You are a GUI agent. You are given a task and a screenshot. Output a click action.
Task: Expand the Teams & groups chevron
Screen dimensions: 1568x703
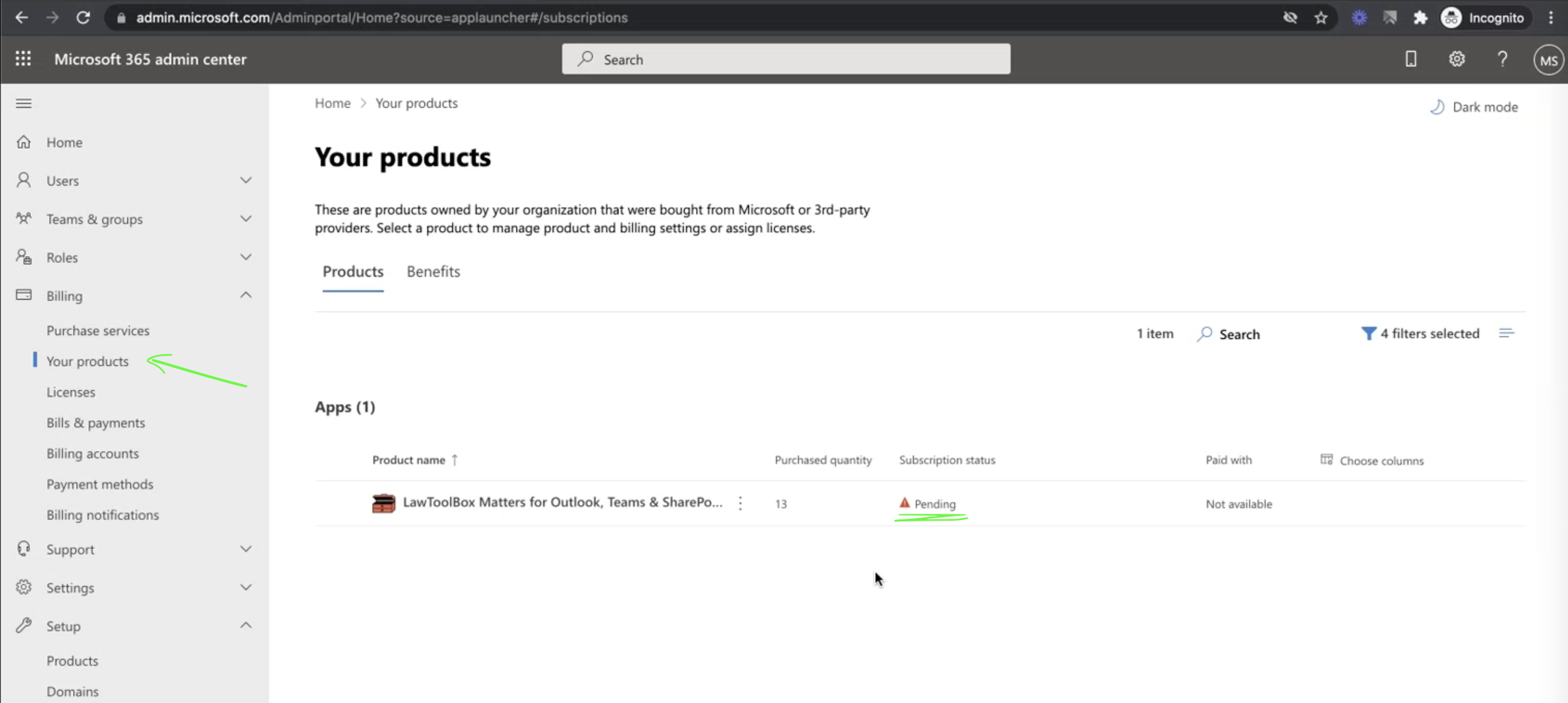point(246,218)
